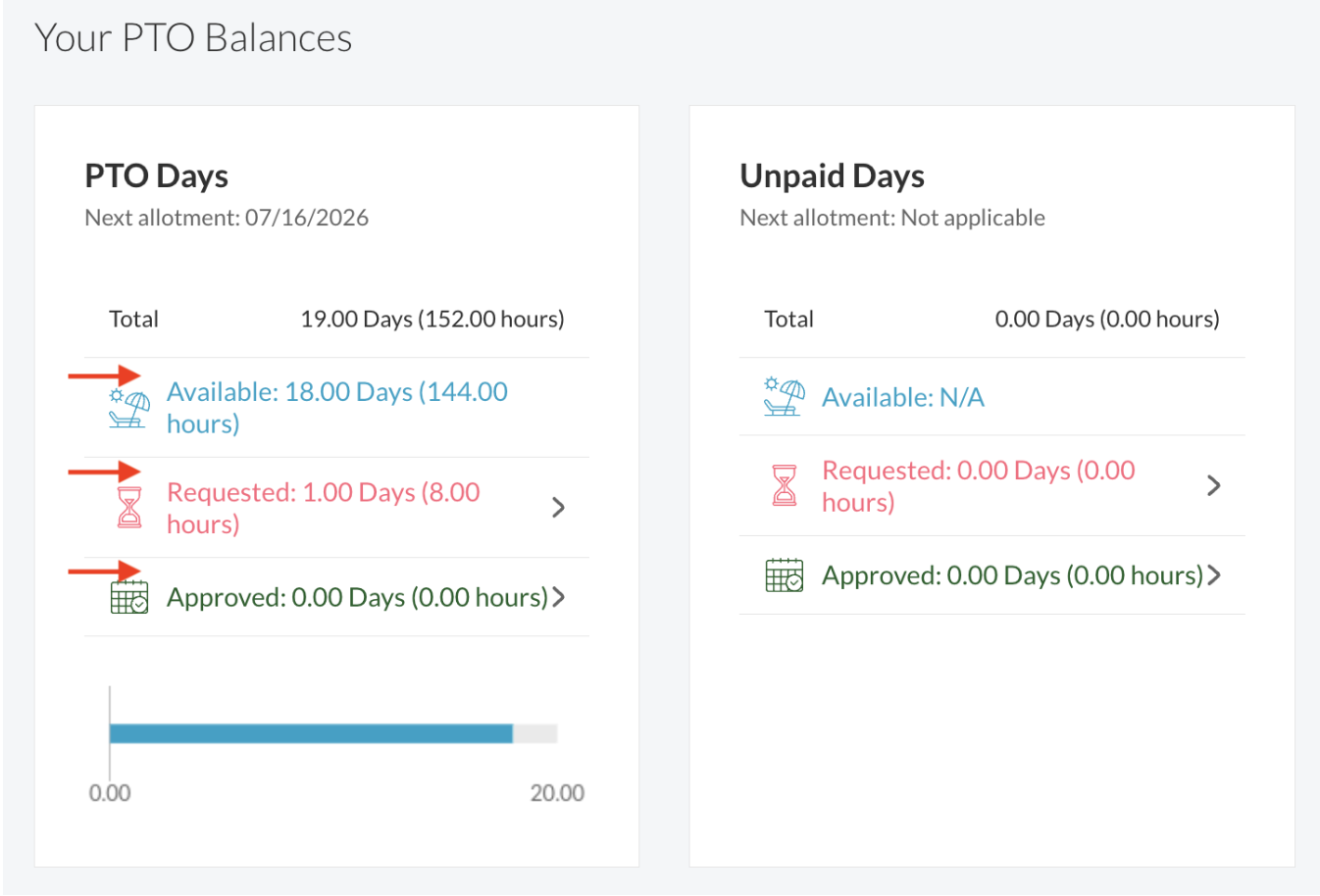
Task: Click the PTO Total 19.00 Days value
Action: [432, 319]
